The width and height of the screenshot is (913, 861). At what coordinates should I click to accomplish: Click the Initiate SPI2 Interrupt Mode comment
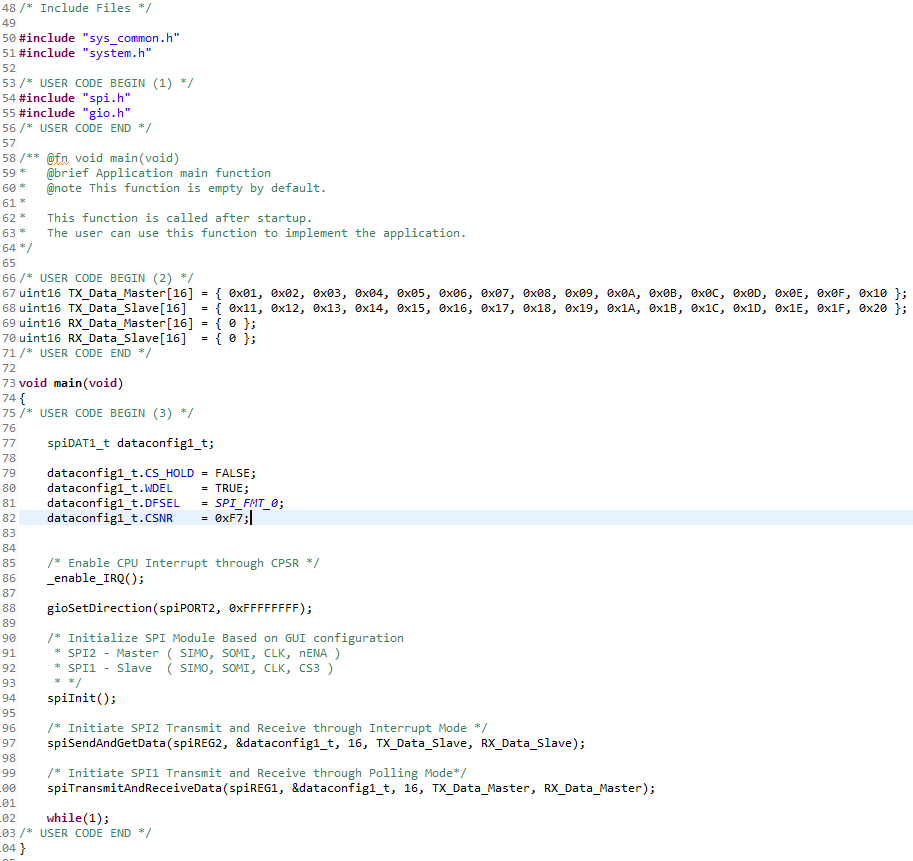[267, 728]
